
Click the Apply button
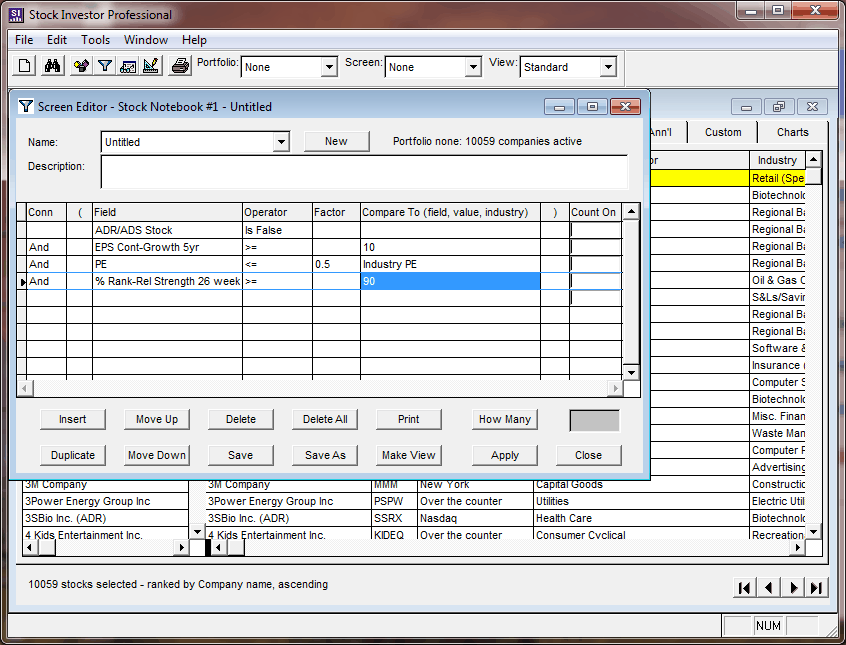tap(505, 455)
